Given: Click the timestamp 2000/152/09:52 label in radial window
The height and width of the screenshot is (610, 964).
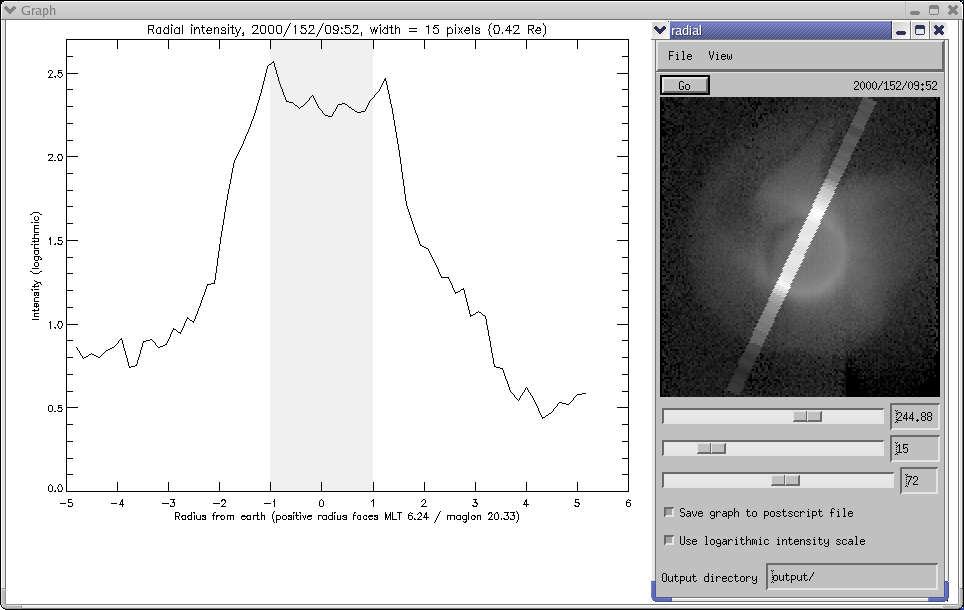Looking at the screenshot, I should pos(895,85).
